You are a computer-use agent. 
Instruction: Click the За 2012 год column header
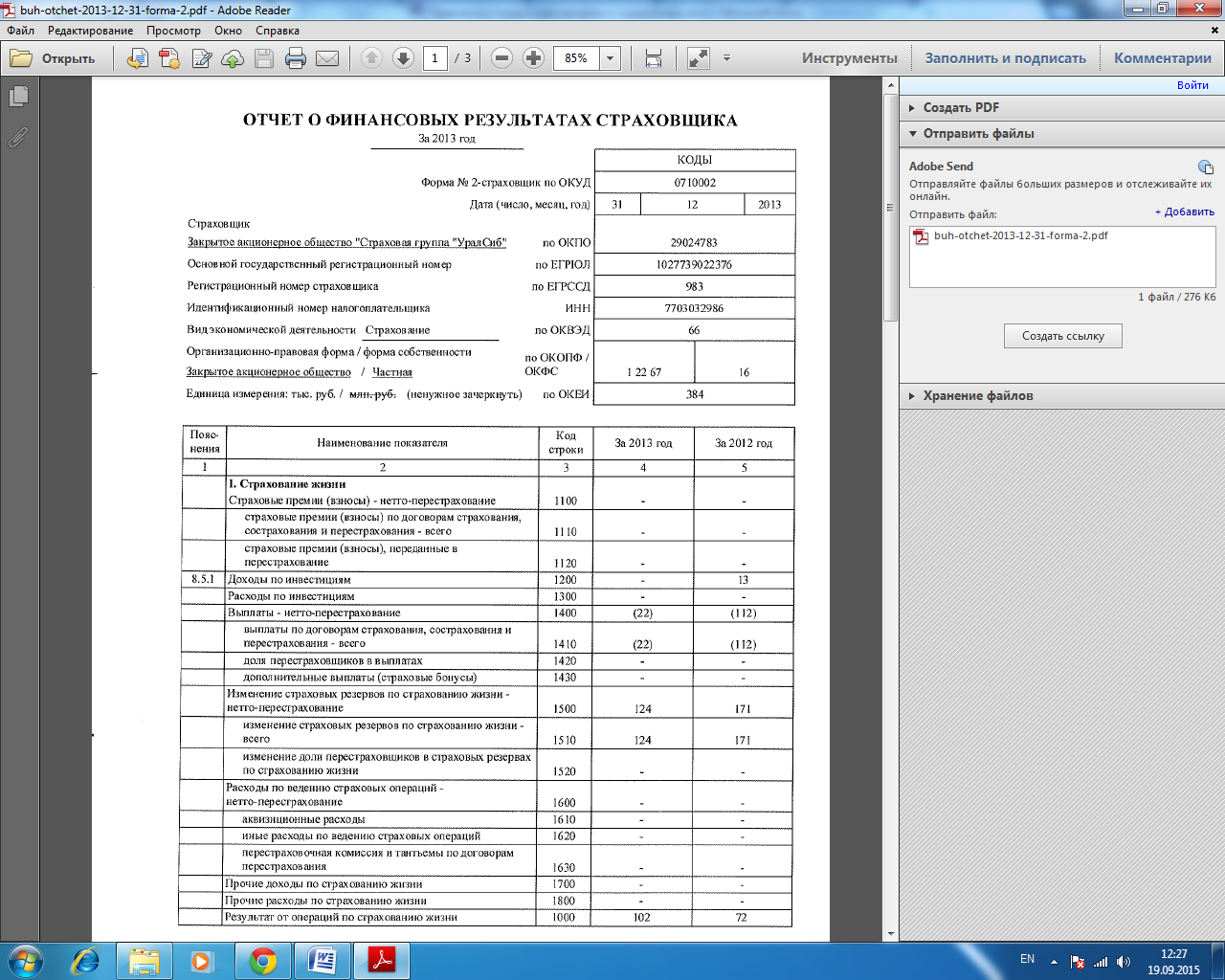click(x=744, y=442)
